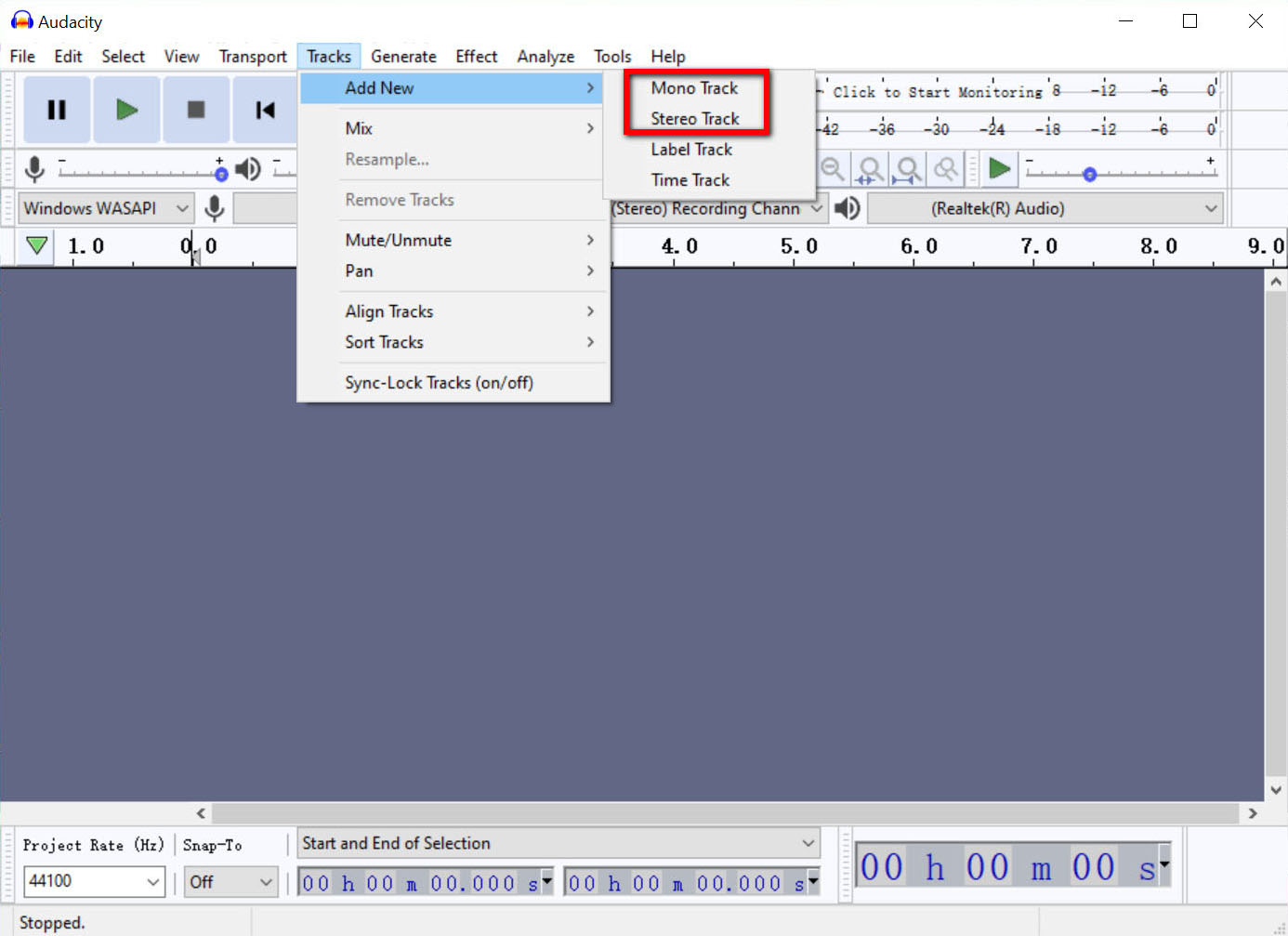Toggle Sync-Lock Tracks (on/off)
The width and height of the screenshot is (1288, 936).
click(453, 383)
